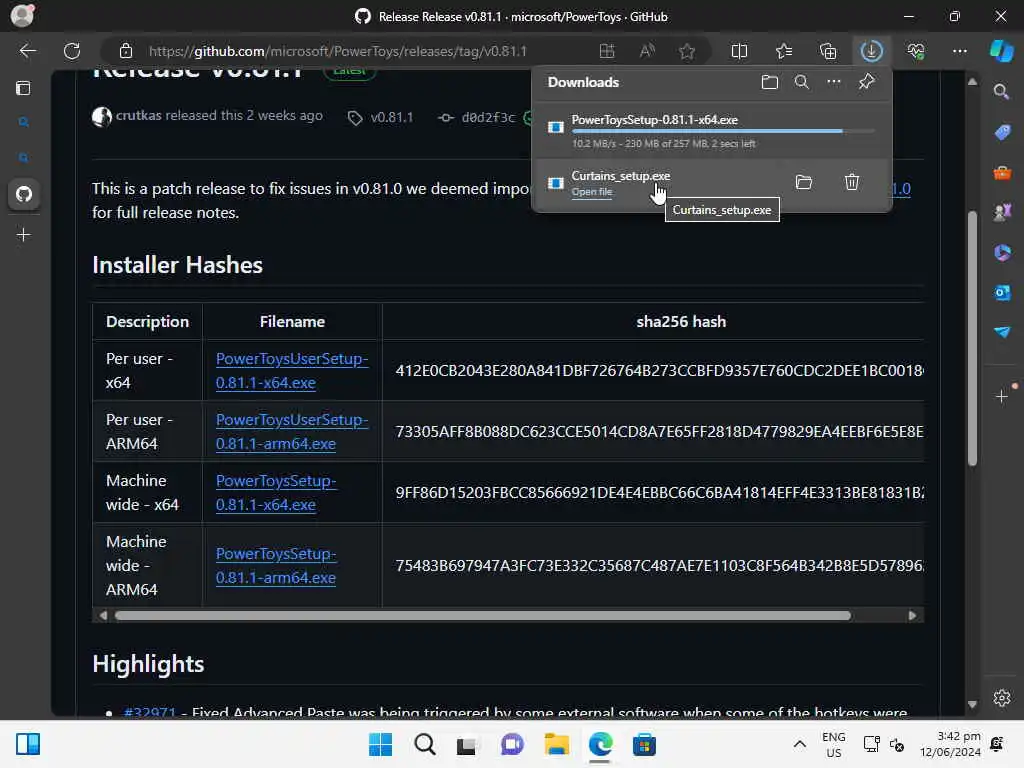This screenshot has height=768, width=1024.
Task: Refresh the page with the reload icon
Action: 72,51
